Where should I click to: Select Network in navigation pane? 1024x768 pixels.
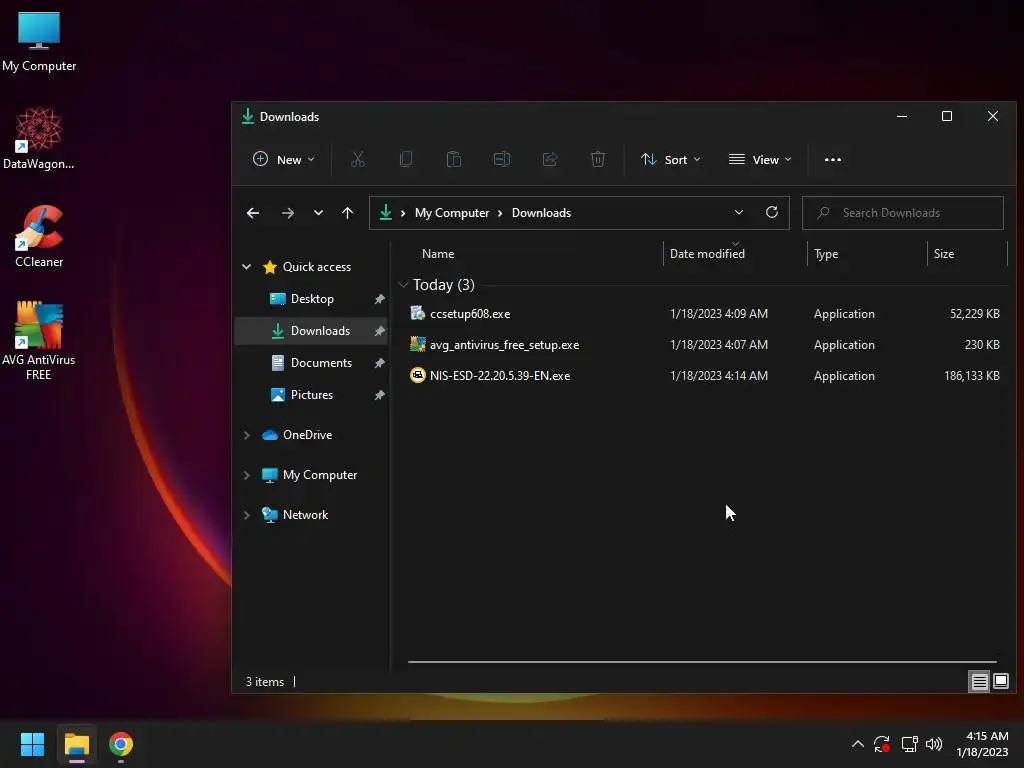pos(305,515)
